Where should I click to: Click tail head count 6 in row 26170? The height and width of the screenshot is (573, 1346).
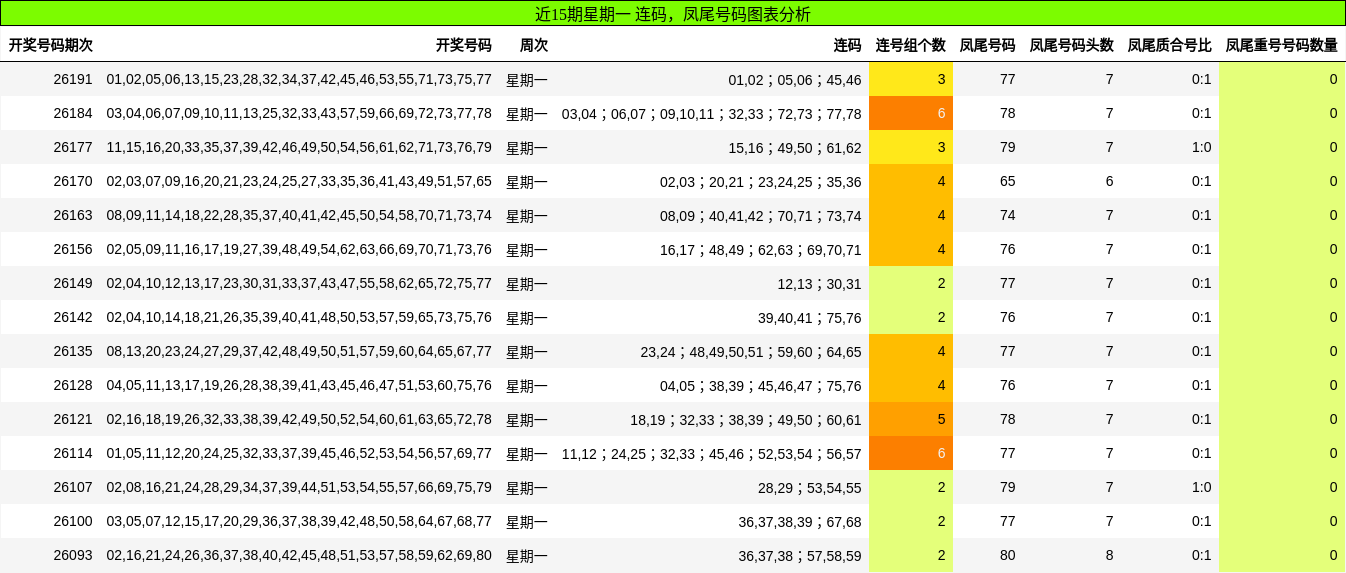[1109, 181]
